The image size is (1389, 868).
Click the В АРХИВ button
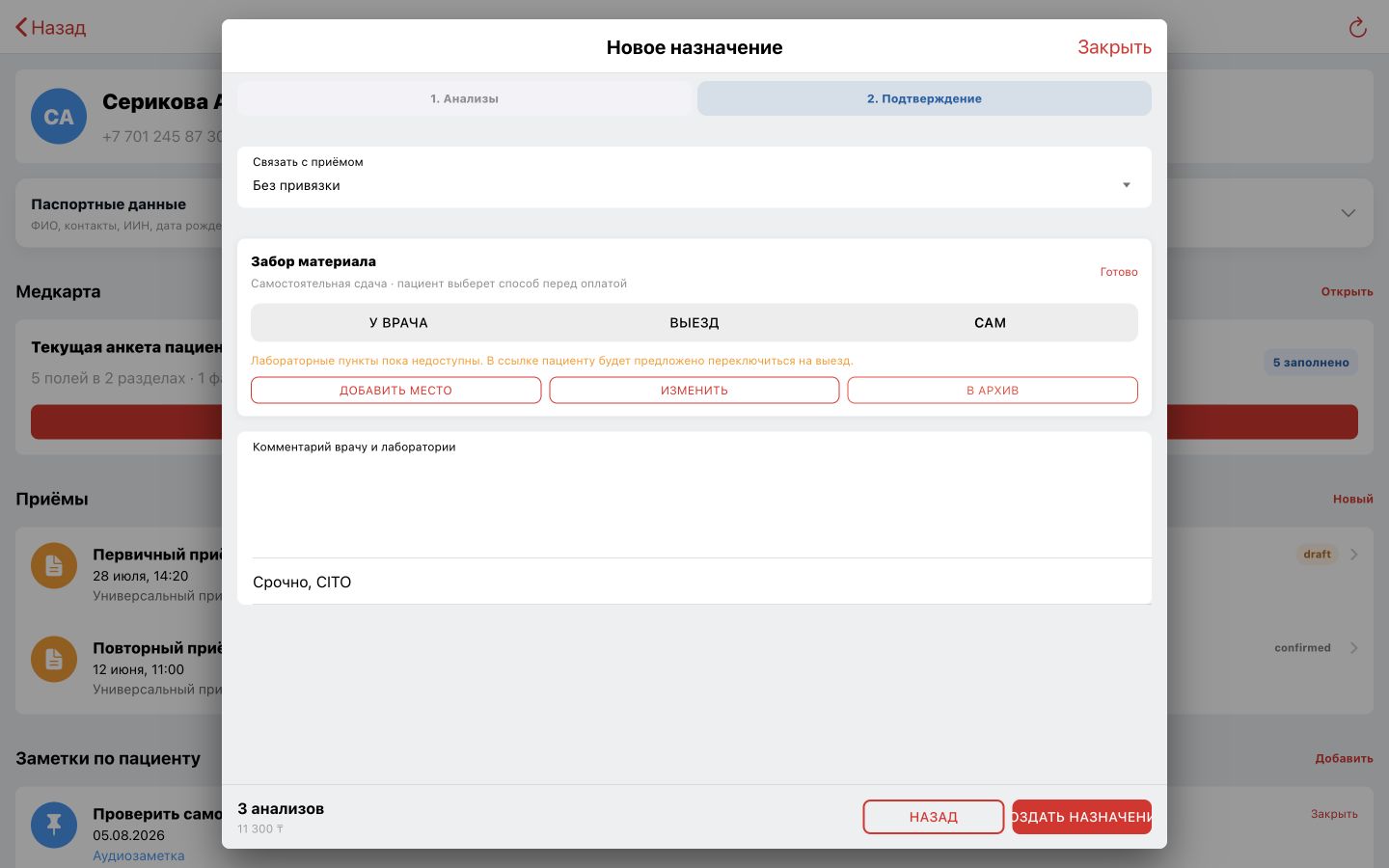pos(993,391)
